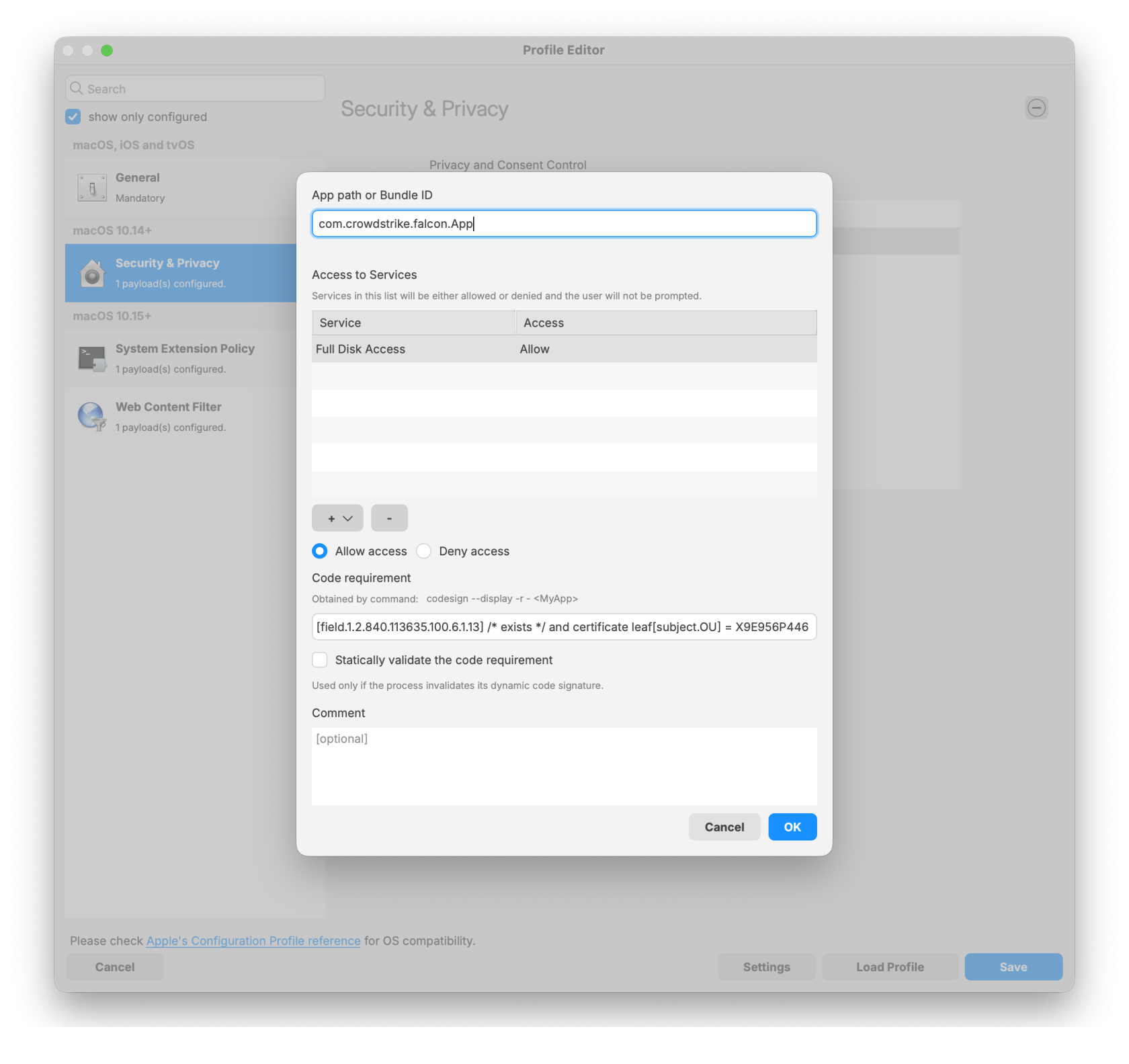Click the Code requirement text field
Viewport: 1129px width, 1064px height.
coord(563,627)
